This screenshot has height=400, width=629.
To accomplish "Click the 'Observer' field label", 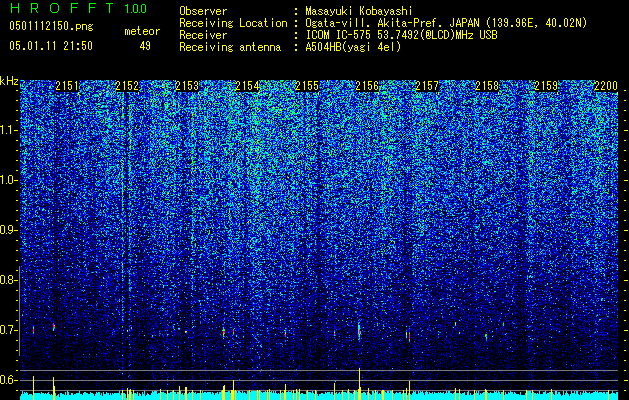I will (203, 11).
